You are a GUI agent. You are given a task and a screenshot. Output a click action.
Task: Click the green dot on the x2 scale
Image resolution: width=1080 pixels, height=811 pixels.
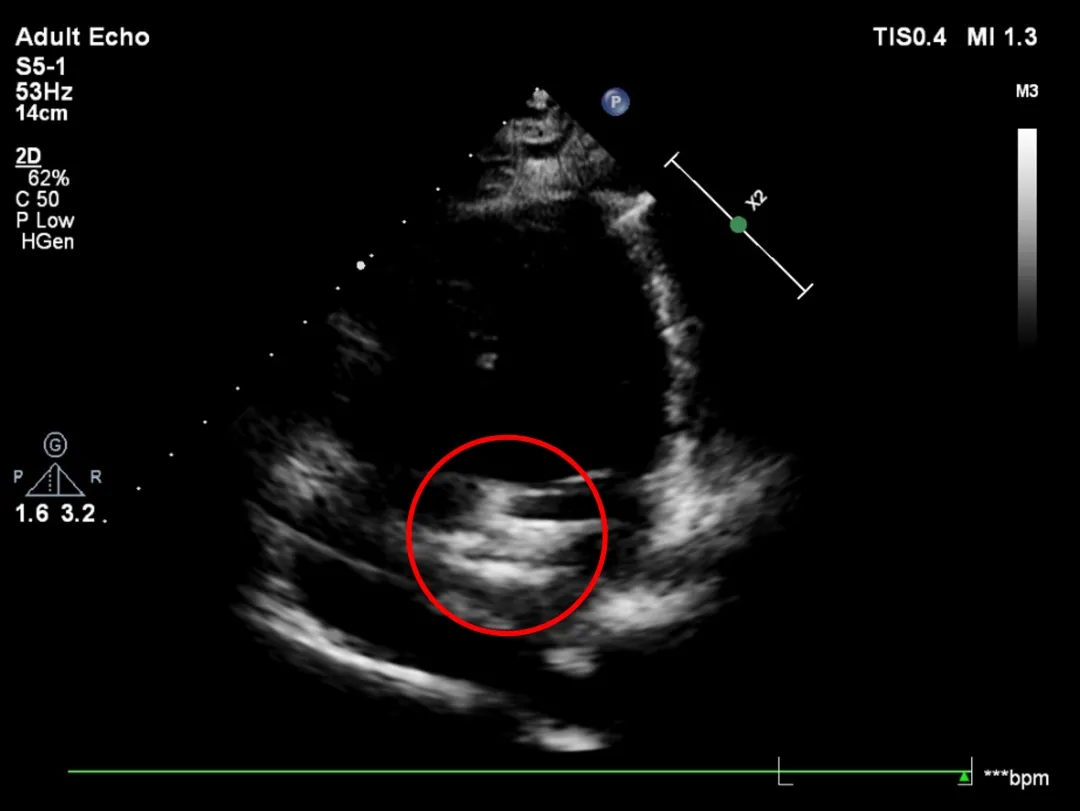pyautogui.click(x=738, y=225)
